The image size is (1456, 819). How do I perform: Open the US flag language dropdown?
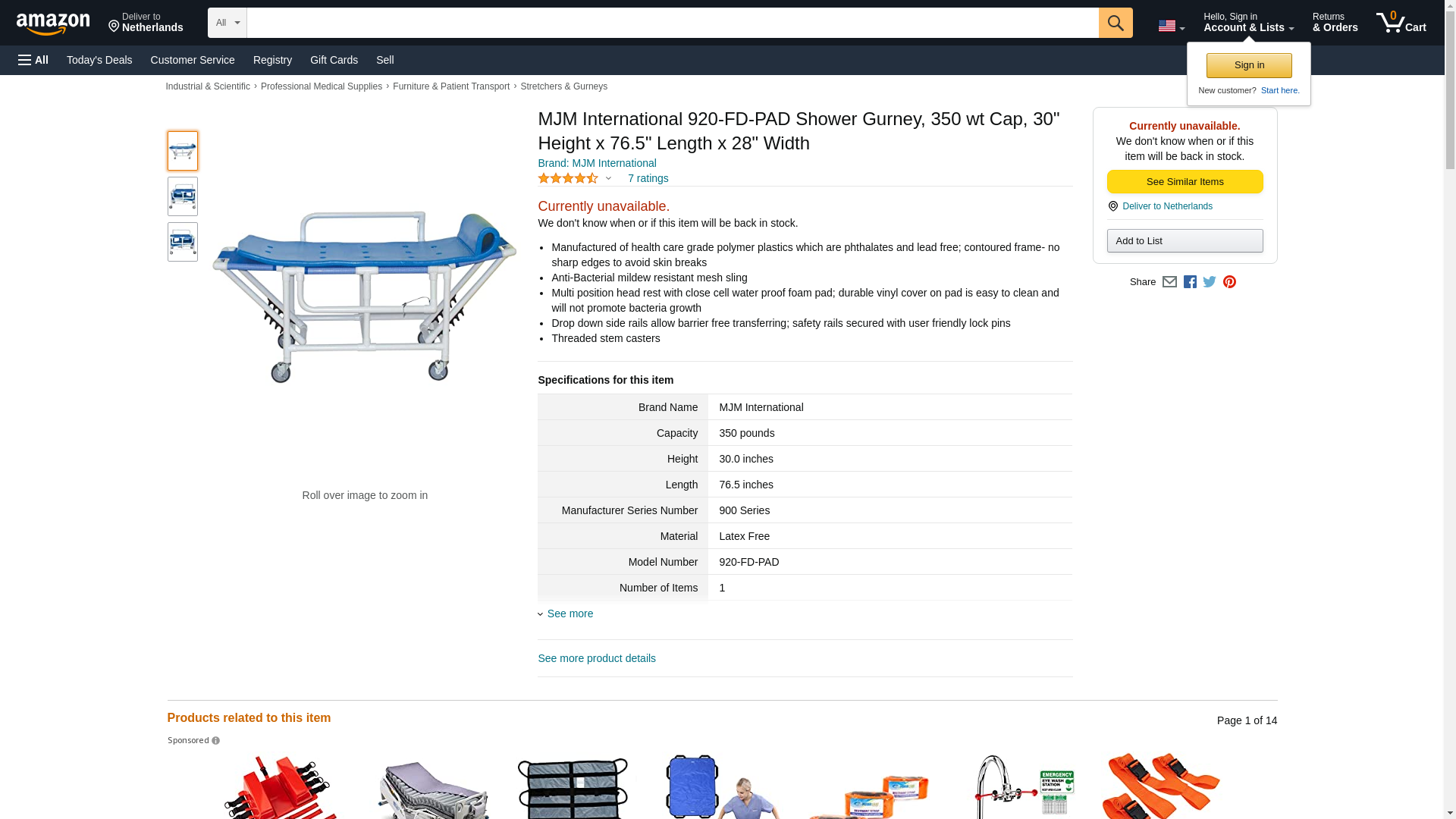(x=1171, y=26)
